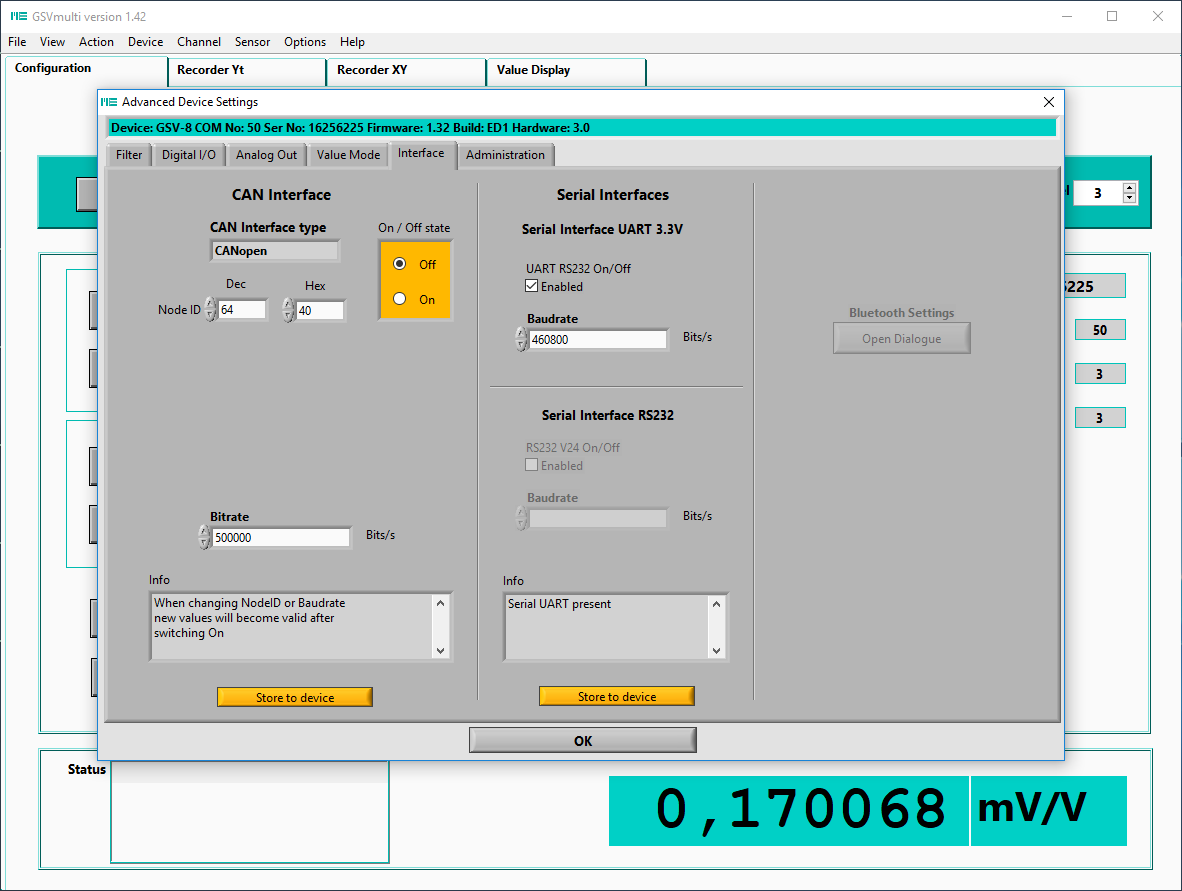Viewport: 1182px width, 891px height.
Task: Click the CAN Bitrate input field
Action: pyautogui.click(x=281, y=538)
